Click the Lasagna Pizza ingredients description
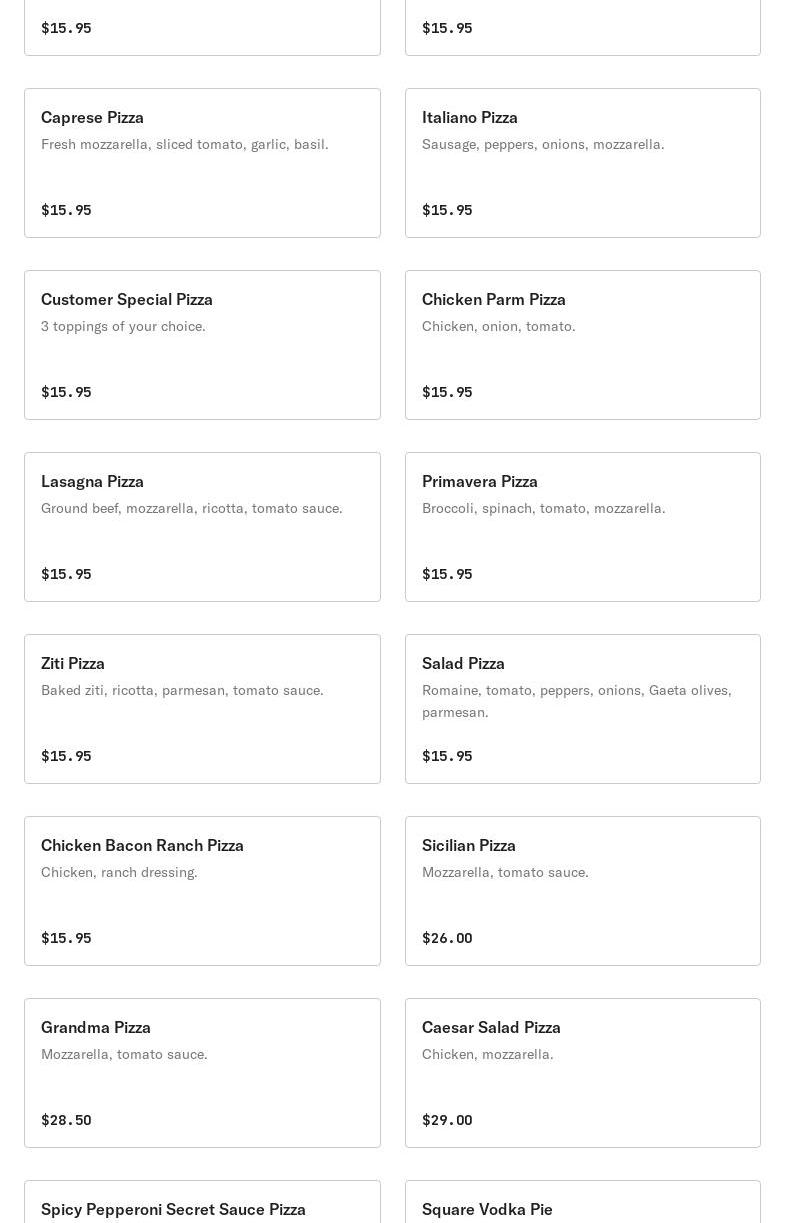This screenshot has width=785, height=1223. [192, 508]
